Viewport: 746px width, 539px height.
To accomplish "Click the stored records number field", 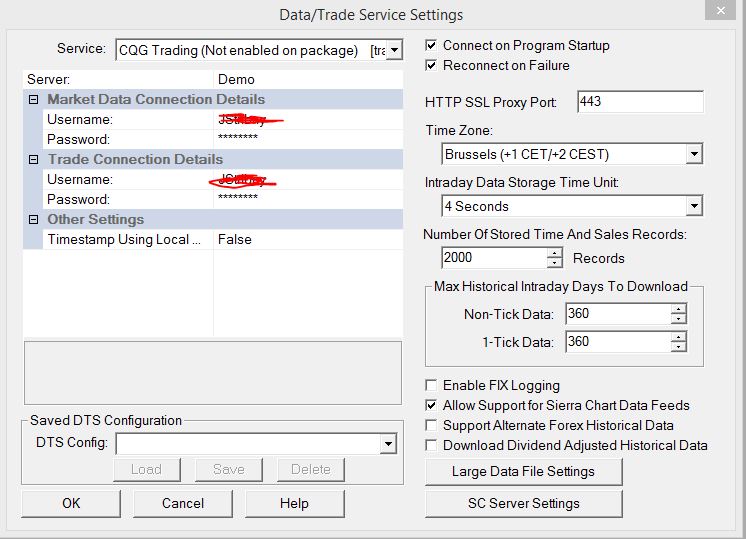I will [494, 258].
